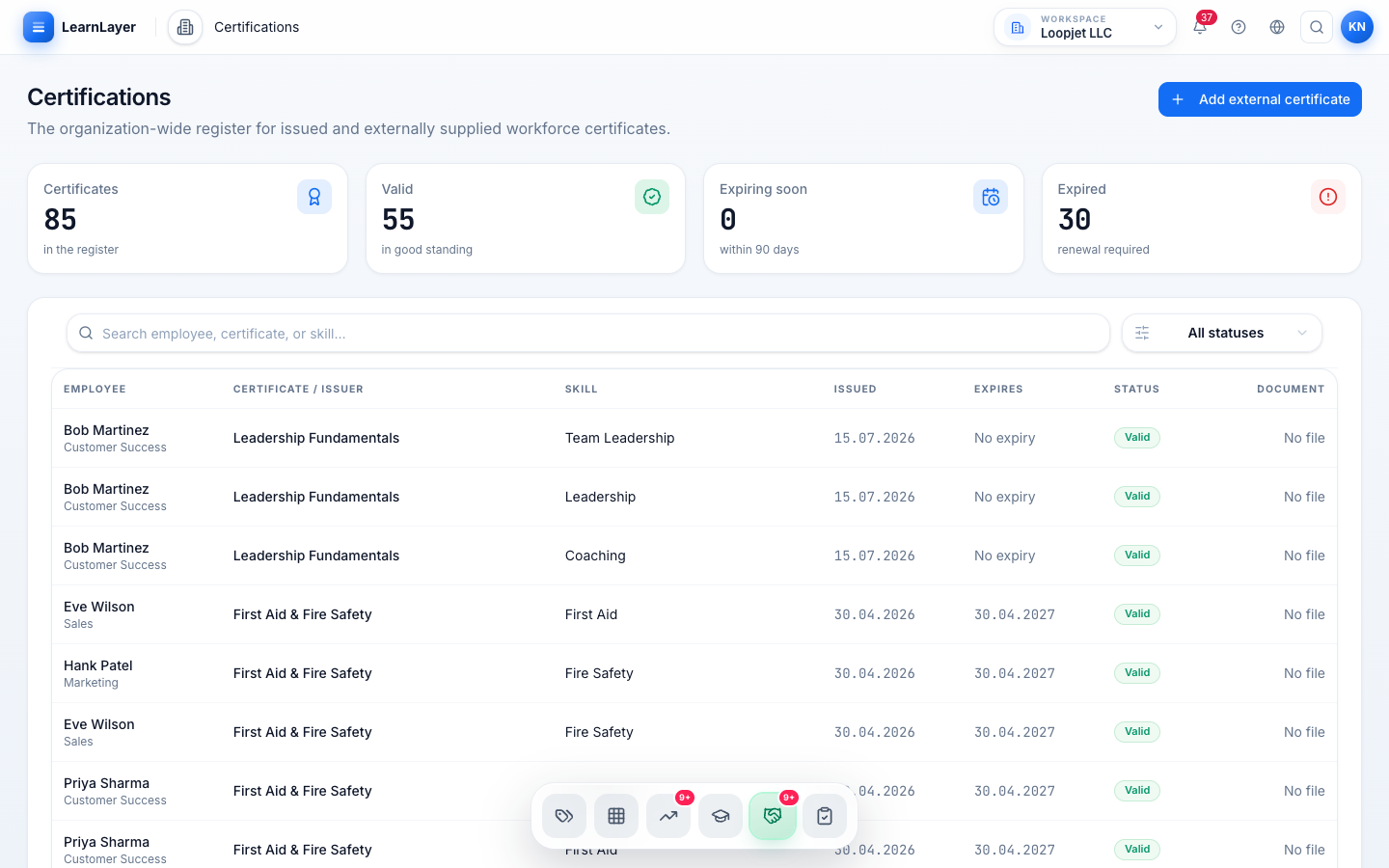1389x868 pixels.
Task: Sort by the EXPIRES column header
Action: tap(998, 389)
